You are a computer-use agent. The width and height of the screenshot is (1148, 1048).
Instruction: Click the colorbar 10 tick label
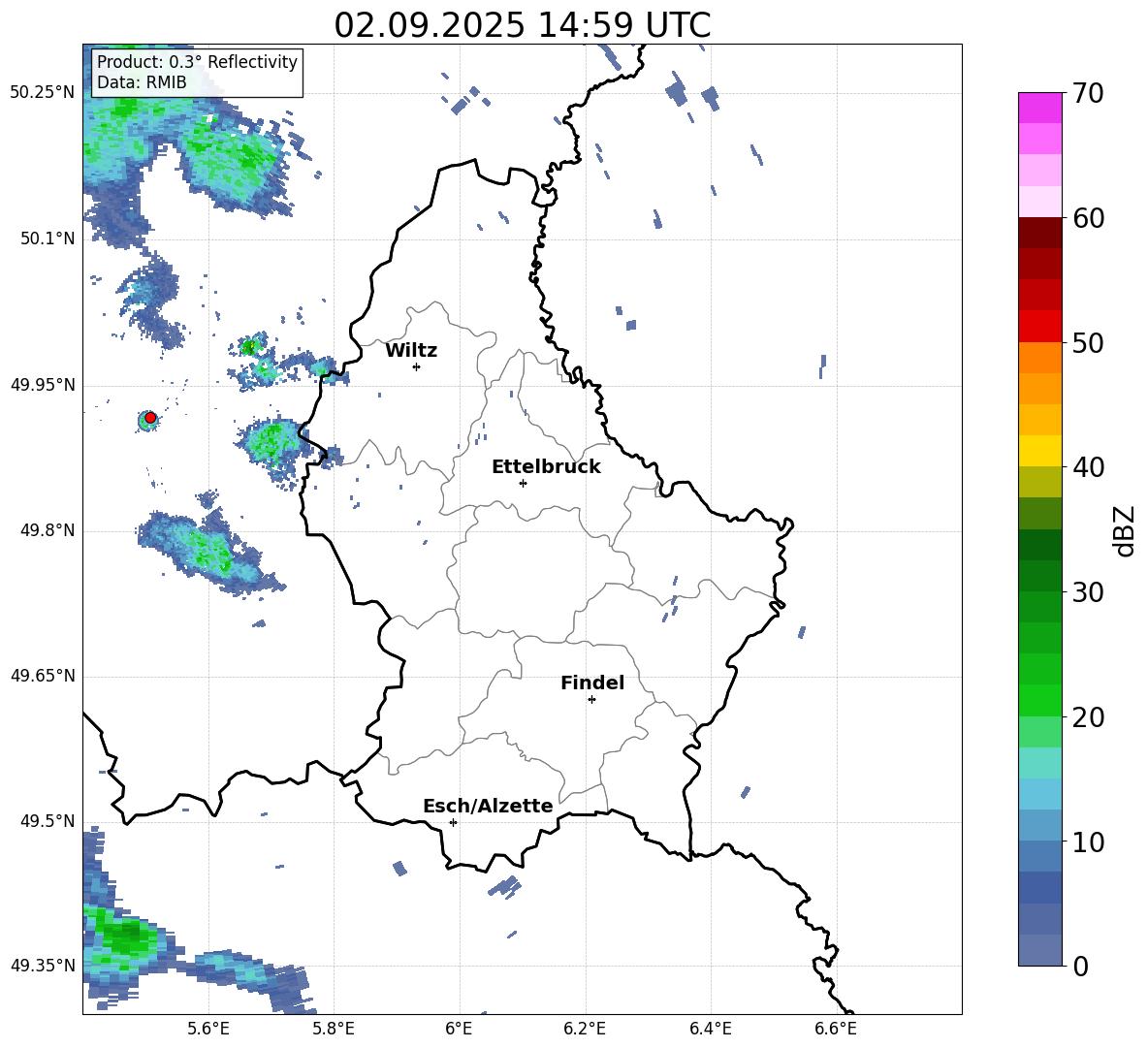pos(1088,842)
